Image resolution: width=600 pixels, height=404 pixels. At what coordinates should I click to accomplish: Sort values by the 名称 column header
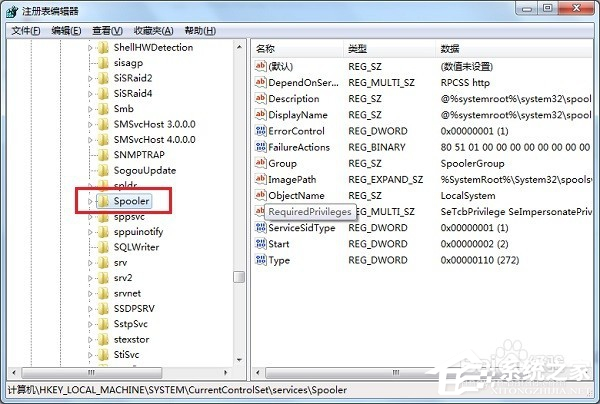265,49
